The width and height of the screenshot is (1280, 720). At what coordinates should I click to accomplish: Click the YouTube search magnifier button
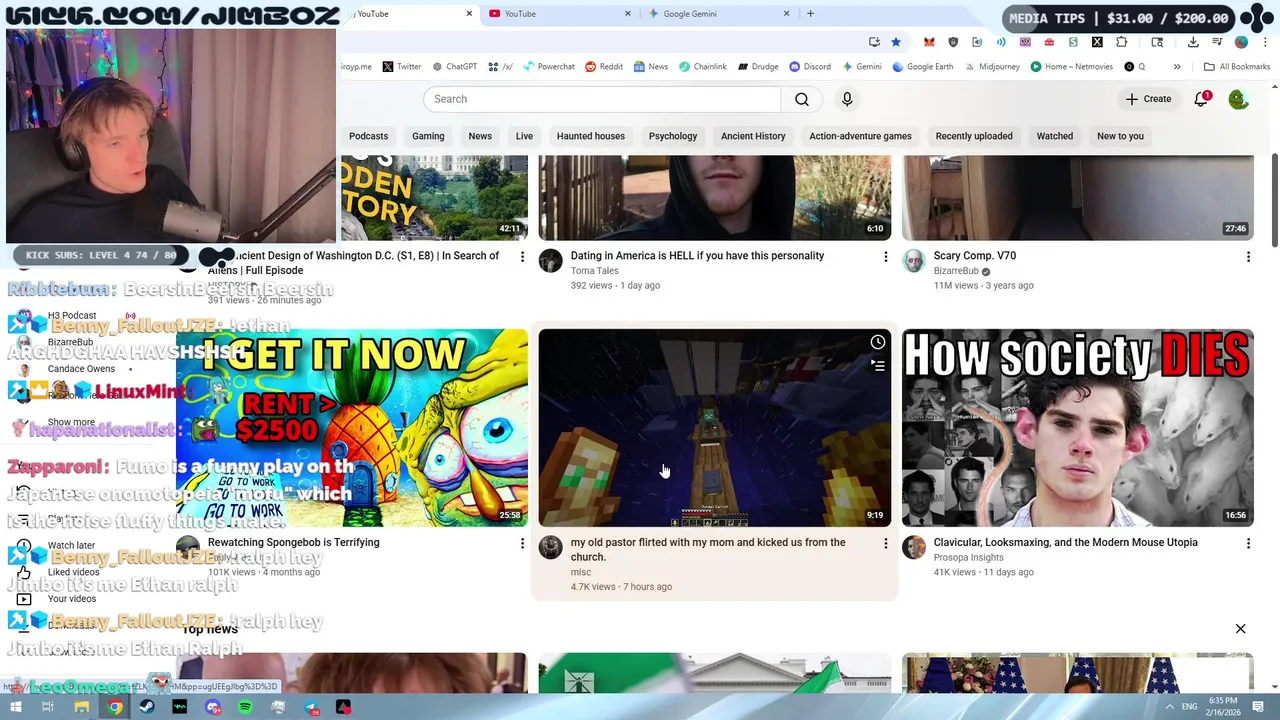(801, 99)
